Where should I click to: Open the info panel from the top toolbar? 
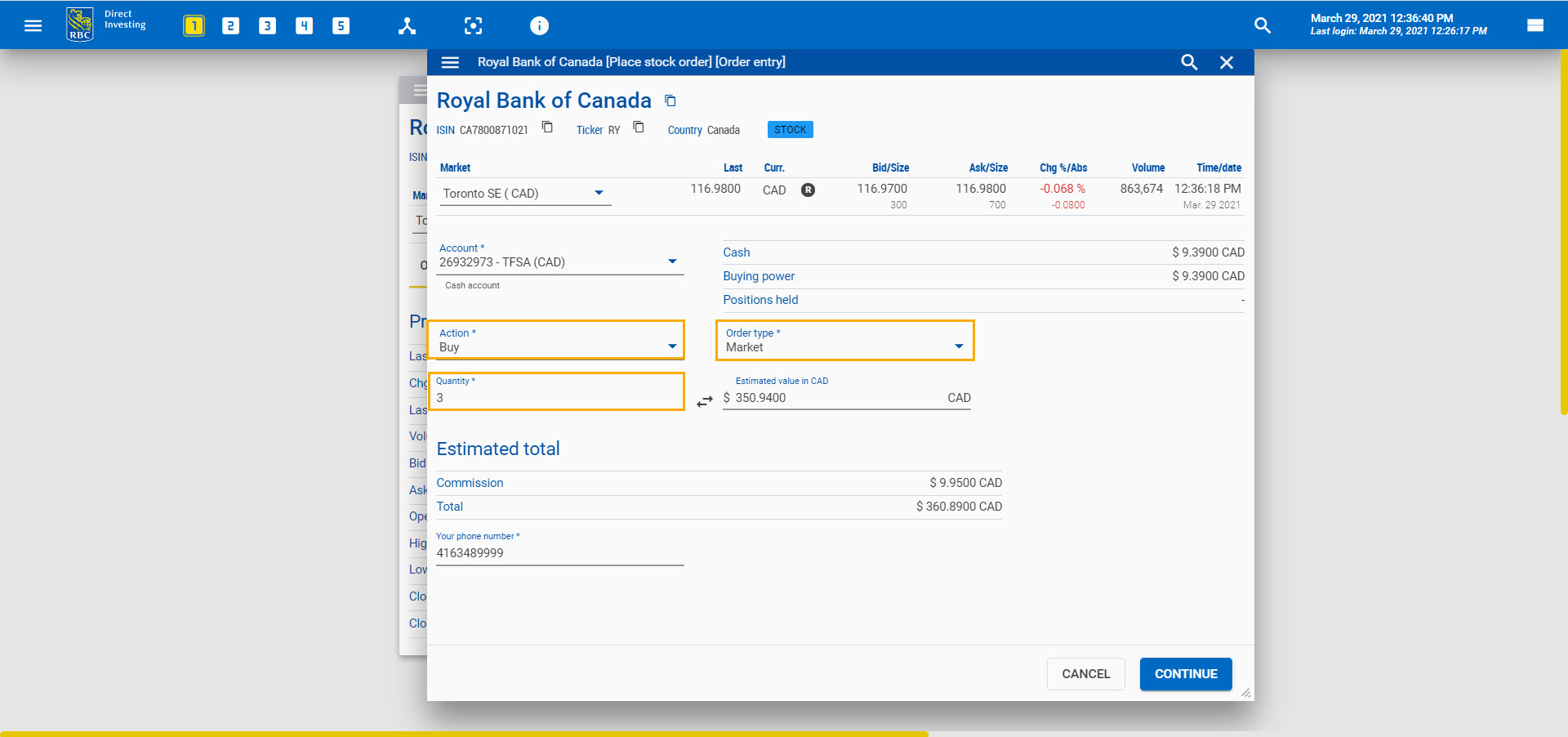point(539,25)
